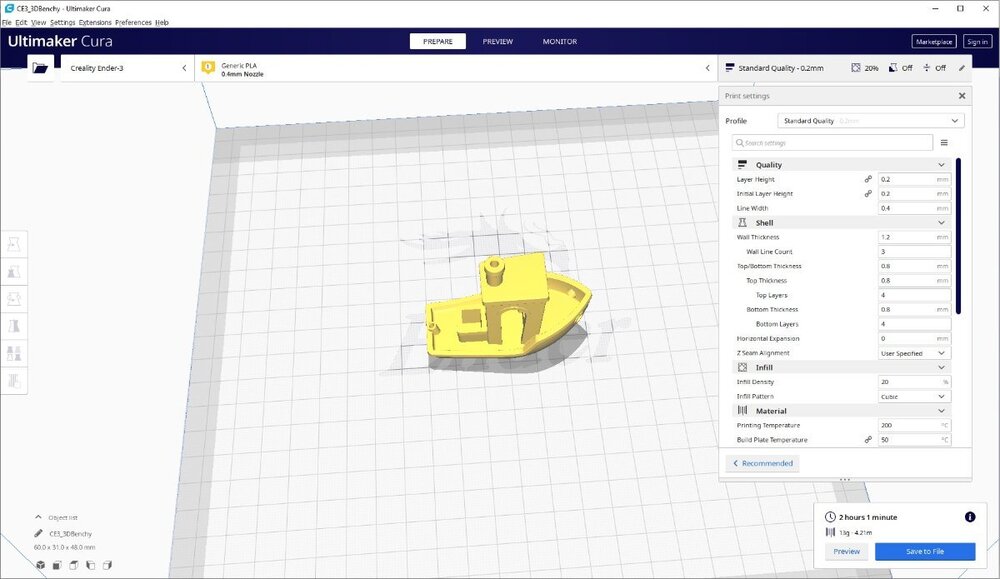The image size is (1000, 579).
Task: Open the Infill Pattern dropdown
Action: [x=914, y=397]
